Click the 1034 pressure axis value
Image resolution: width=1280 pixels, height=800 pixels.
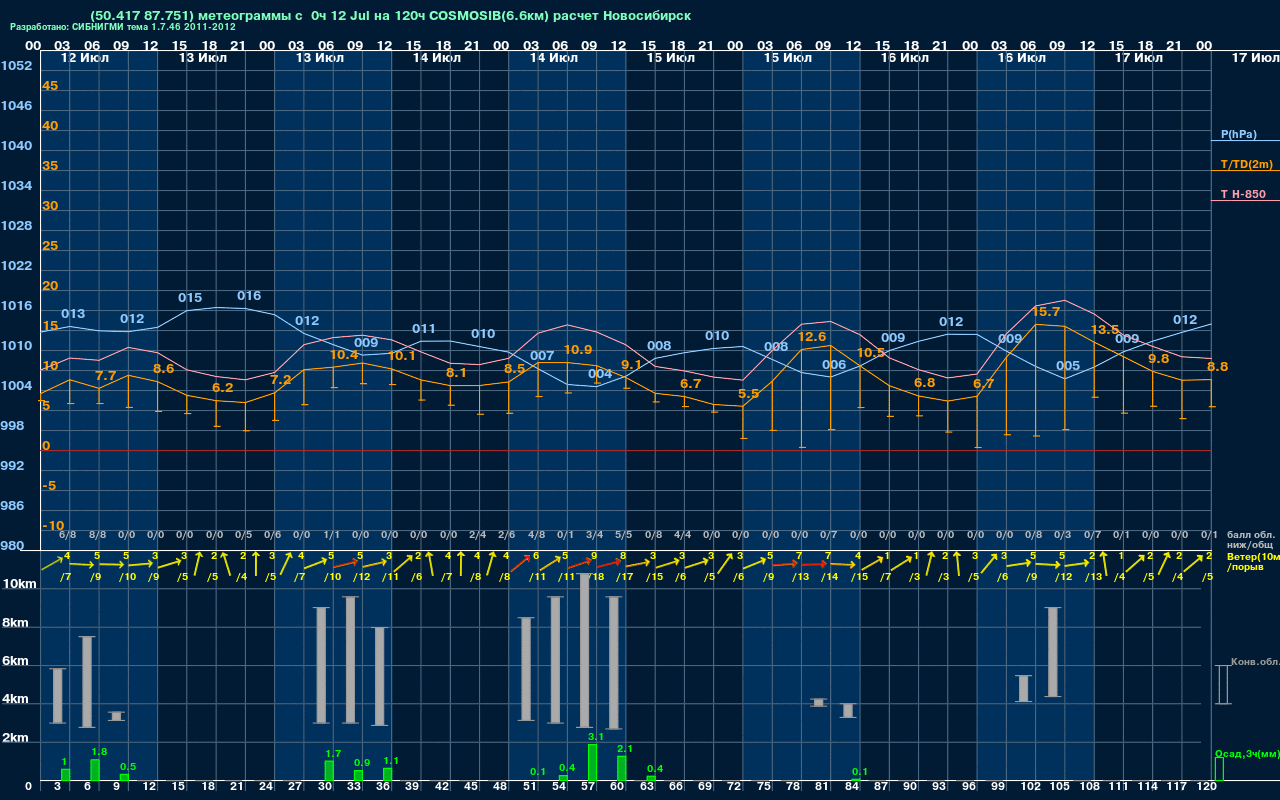16,186
